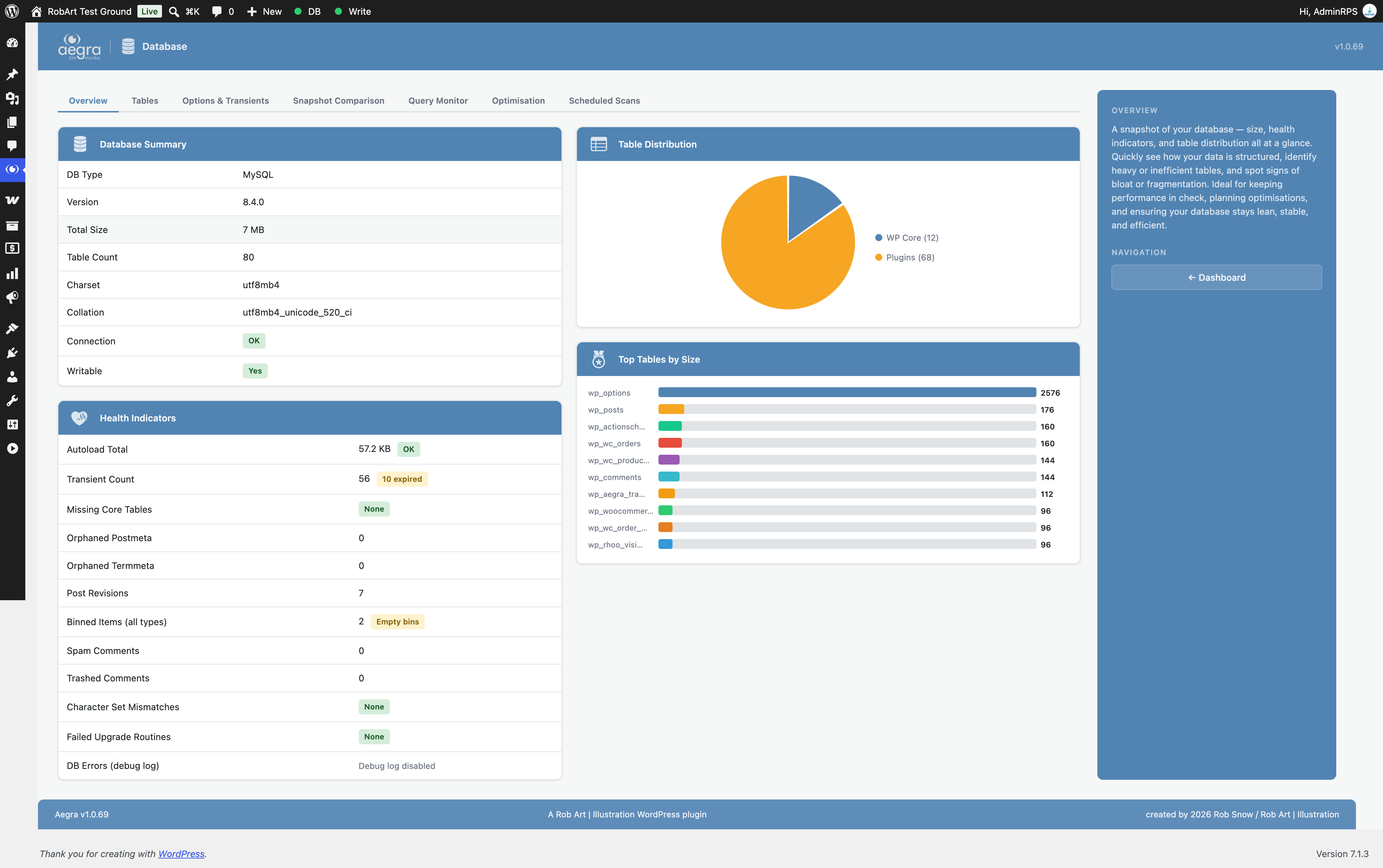Open the Media library sidebar icon
The height and width of the screenshot is (868, 1383).
[12, 98]
